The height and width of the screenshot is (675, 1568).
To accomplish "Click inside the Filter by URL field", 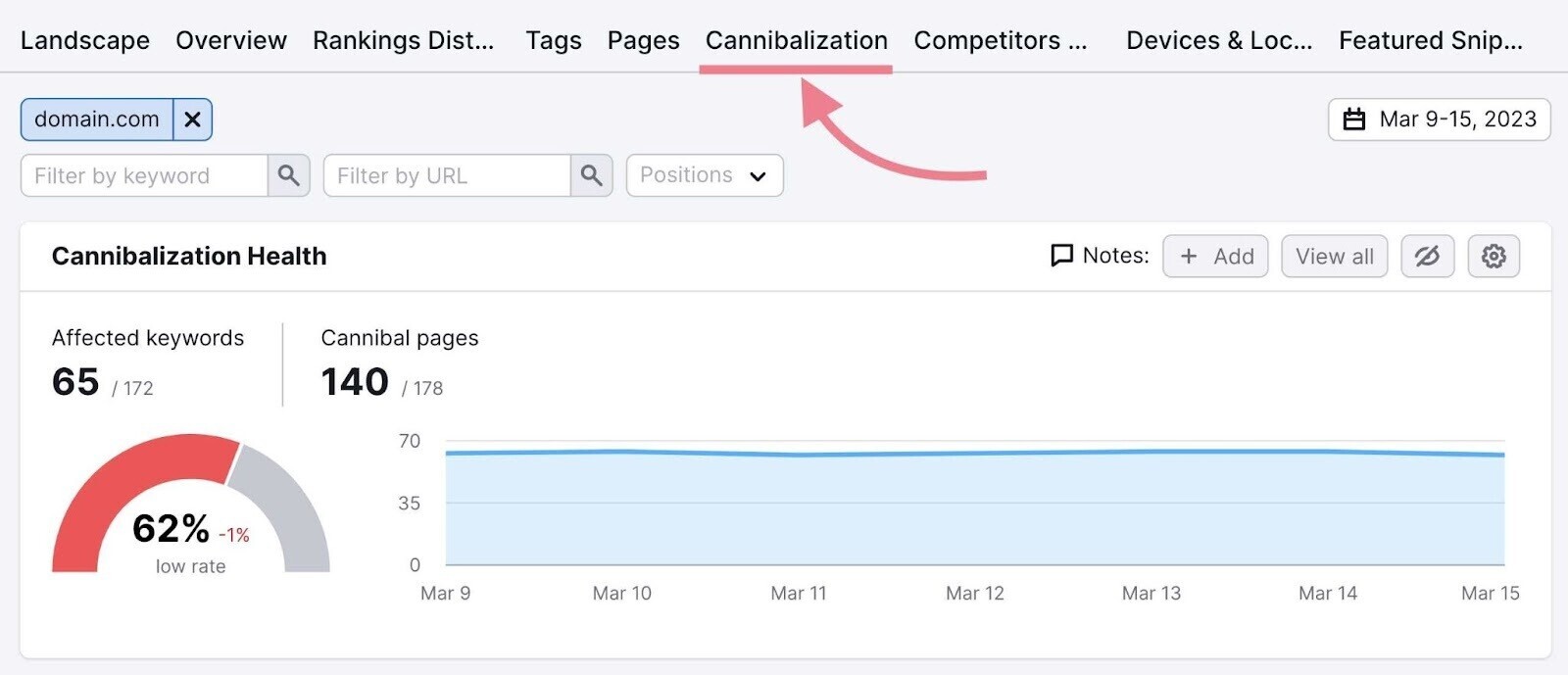I will [446, 175].
